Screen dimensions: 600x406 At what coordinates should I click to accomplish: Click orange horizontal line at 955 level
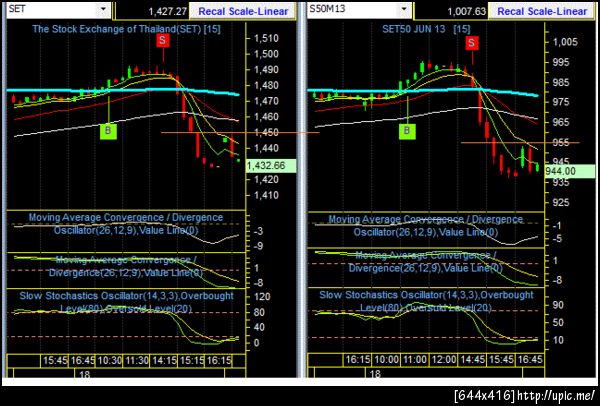(520, 143)
